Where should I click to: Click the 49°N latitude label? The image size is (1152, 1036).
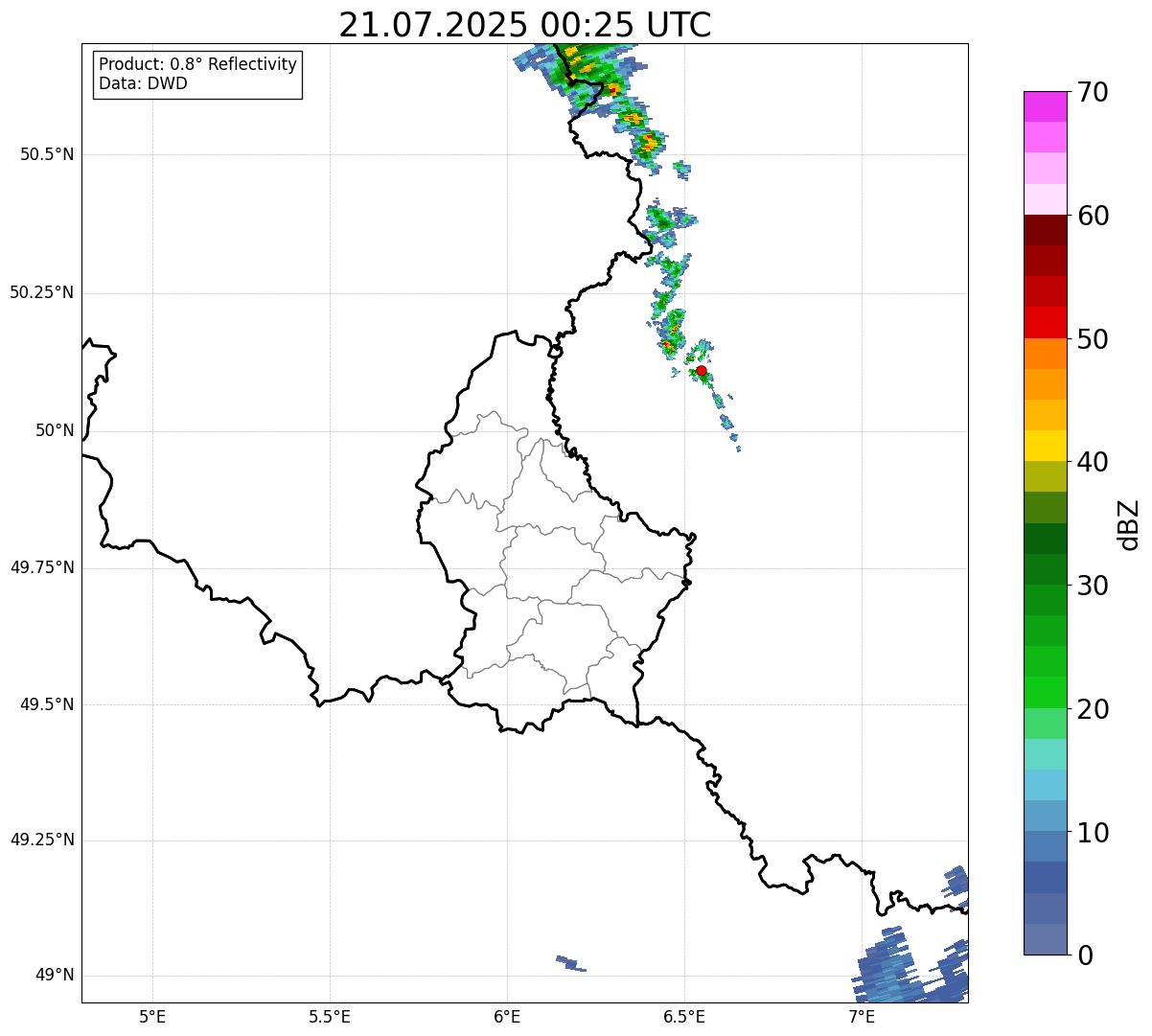click(x=55, y=975)
